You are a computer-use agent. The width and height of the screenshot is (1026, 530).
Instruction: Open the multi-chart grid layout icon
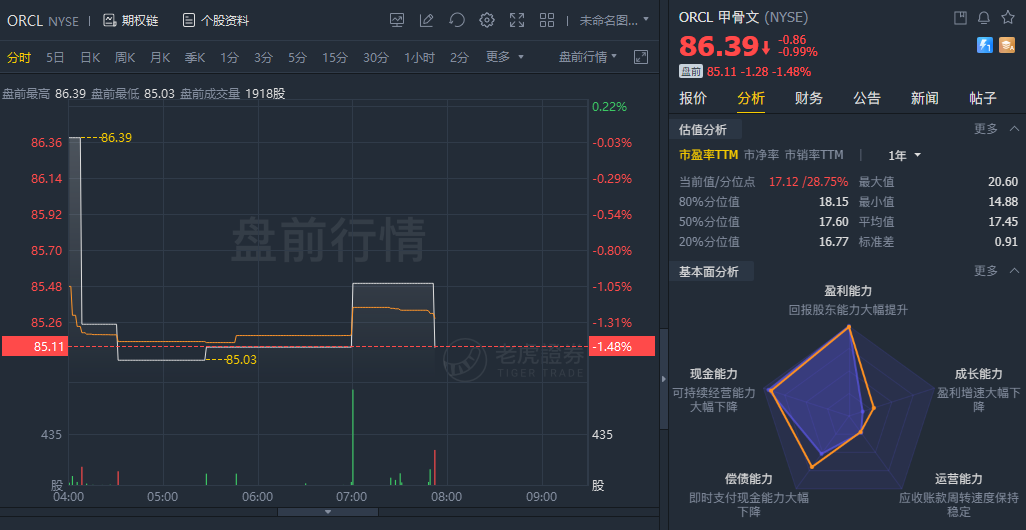[547, 20]
